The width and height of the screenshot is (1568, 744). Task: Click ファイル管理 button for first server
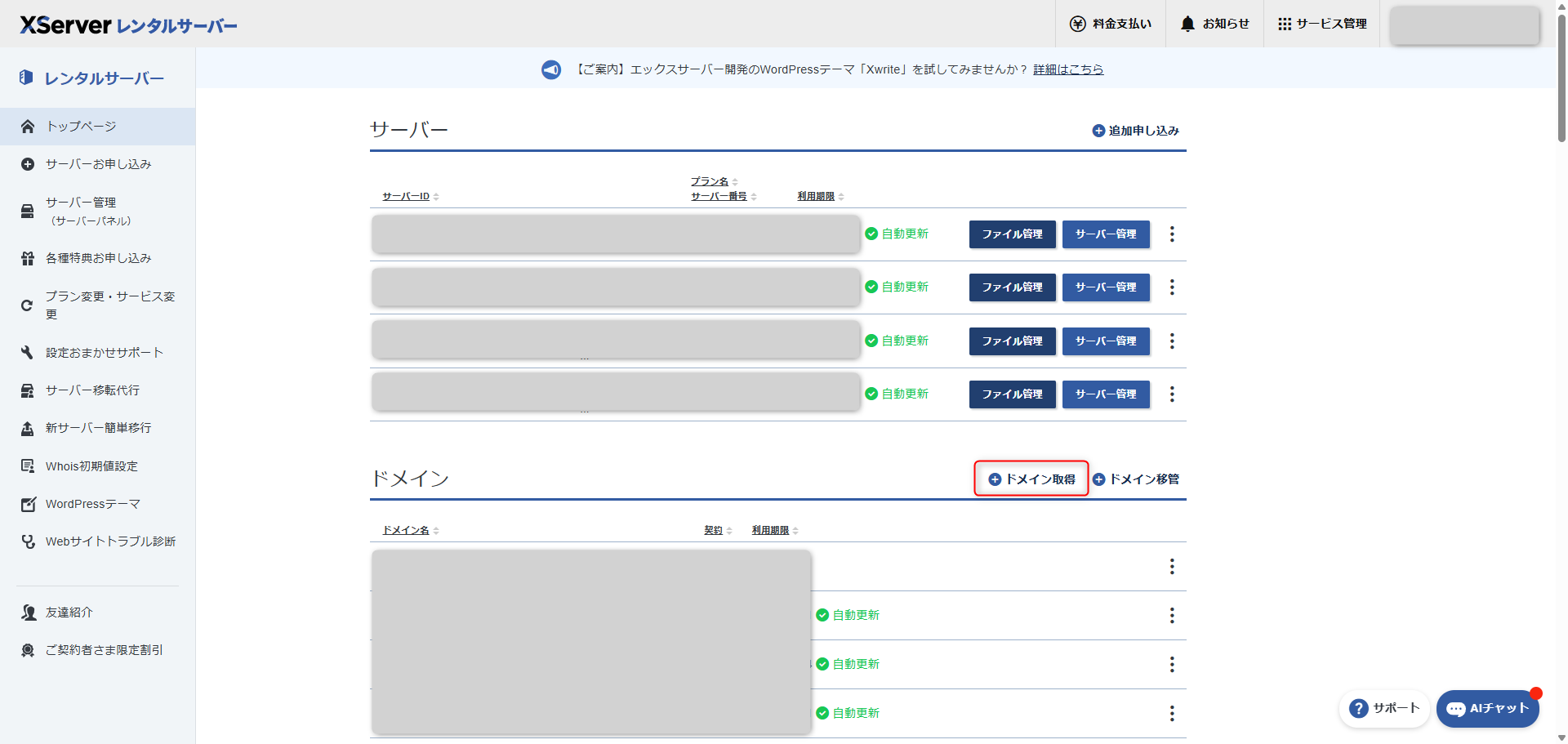tap(1012, 234)
